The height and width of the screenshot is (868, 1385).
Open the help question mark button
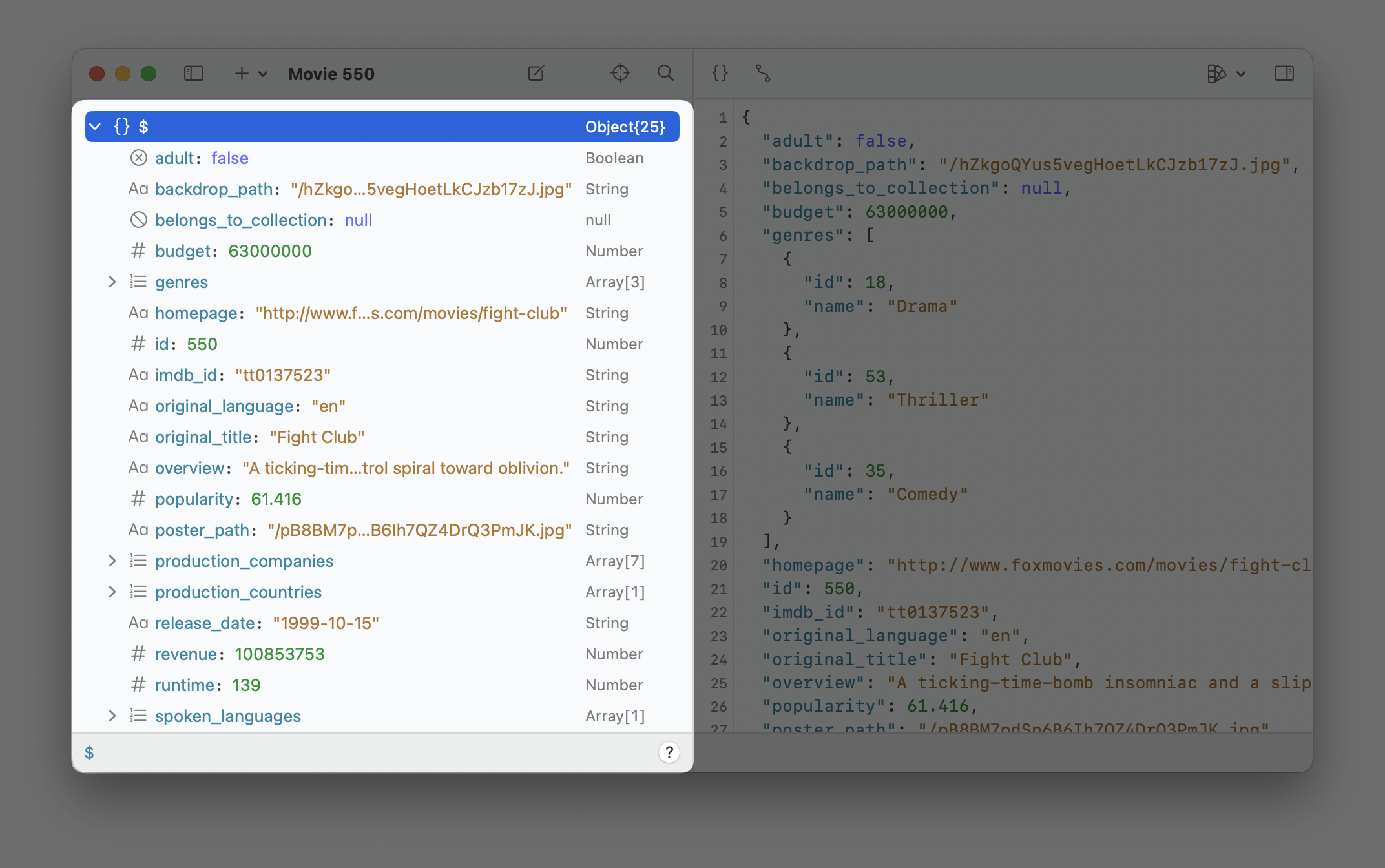coord(669,752)
